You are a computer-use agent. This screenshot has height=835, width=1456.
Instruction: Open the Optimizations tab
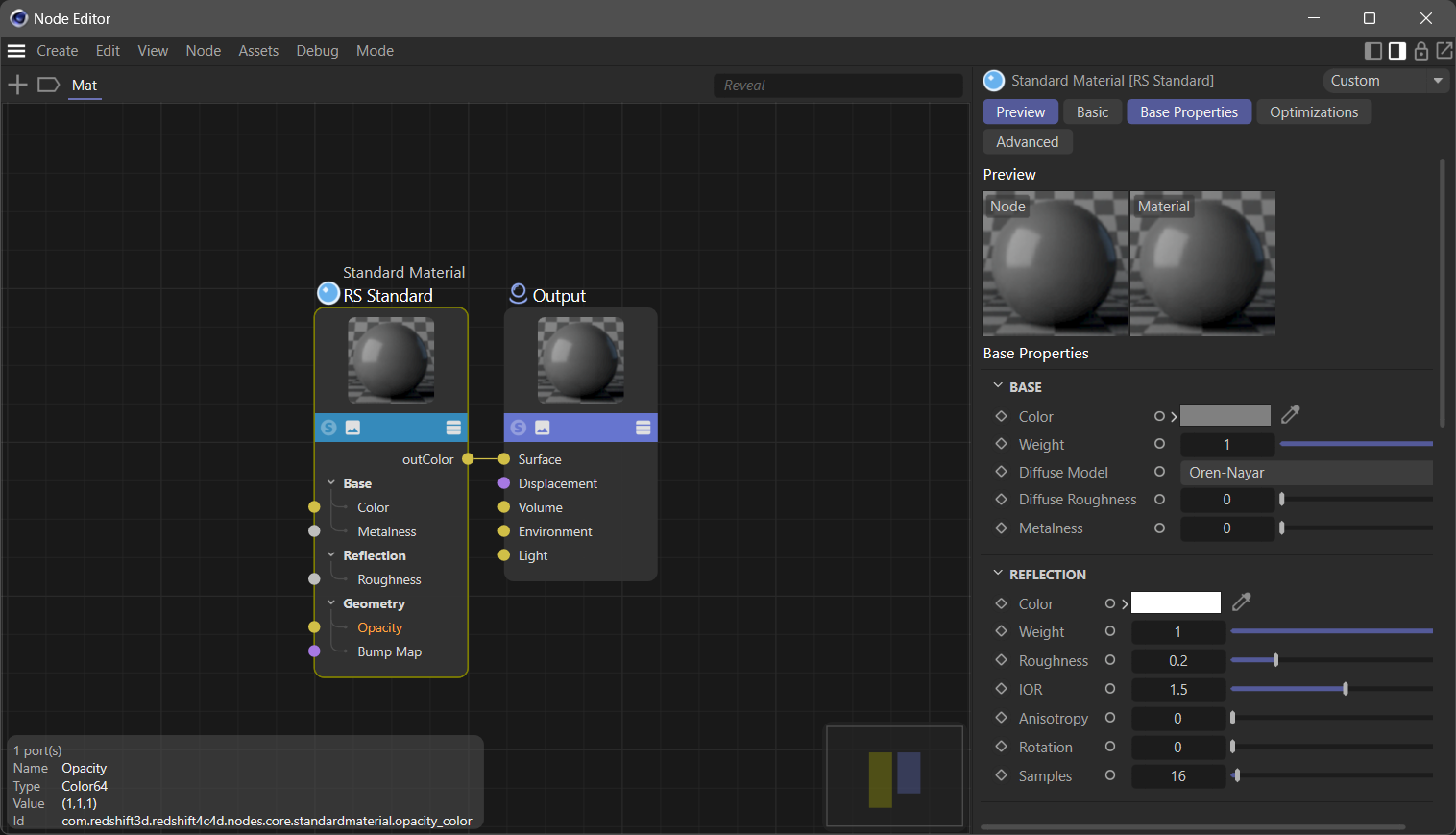pyautogui.click(x=1314, y=112)
